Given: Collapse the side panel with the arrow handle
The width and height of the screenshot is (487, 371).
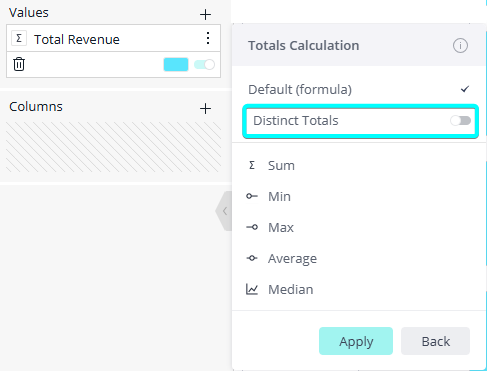Looking at the screenshot, I should pyautogui.click(x=225, y=211).
